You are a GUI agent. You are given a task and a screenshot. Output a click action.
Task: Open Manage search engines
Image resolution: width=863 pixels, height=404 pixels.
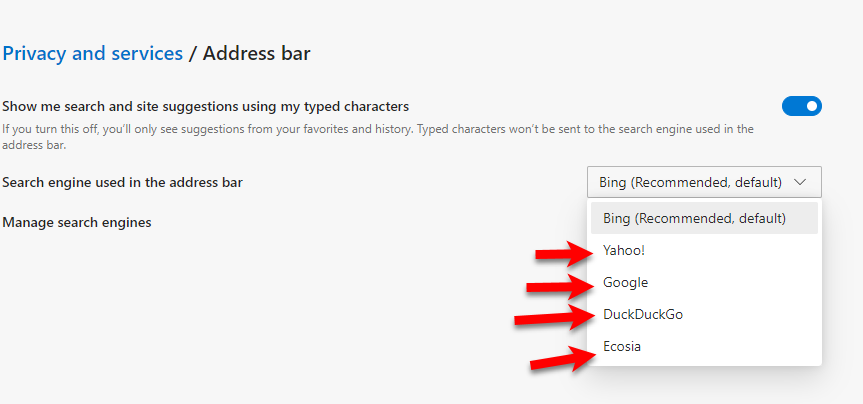pos(77,222)
